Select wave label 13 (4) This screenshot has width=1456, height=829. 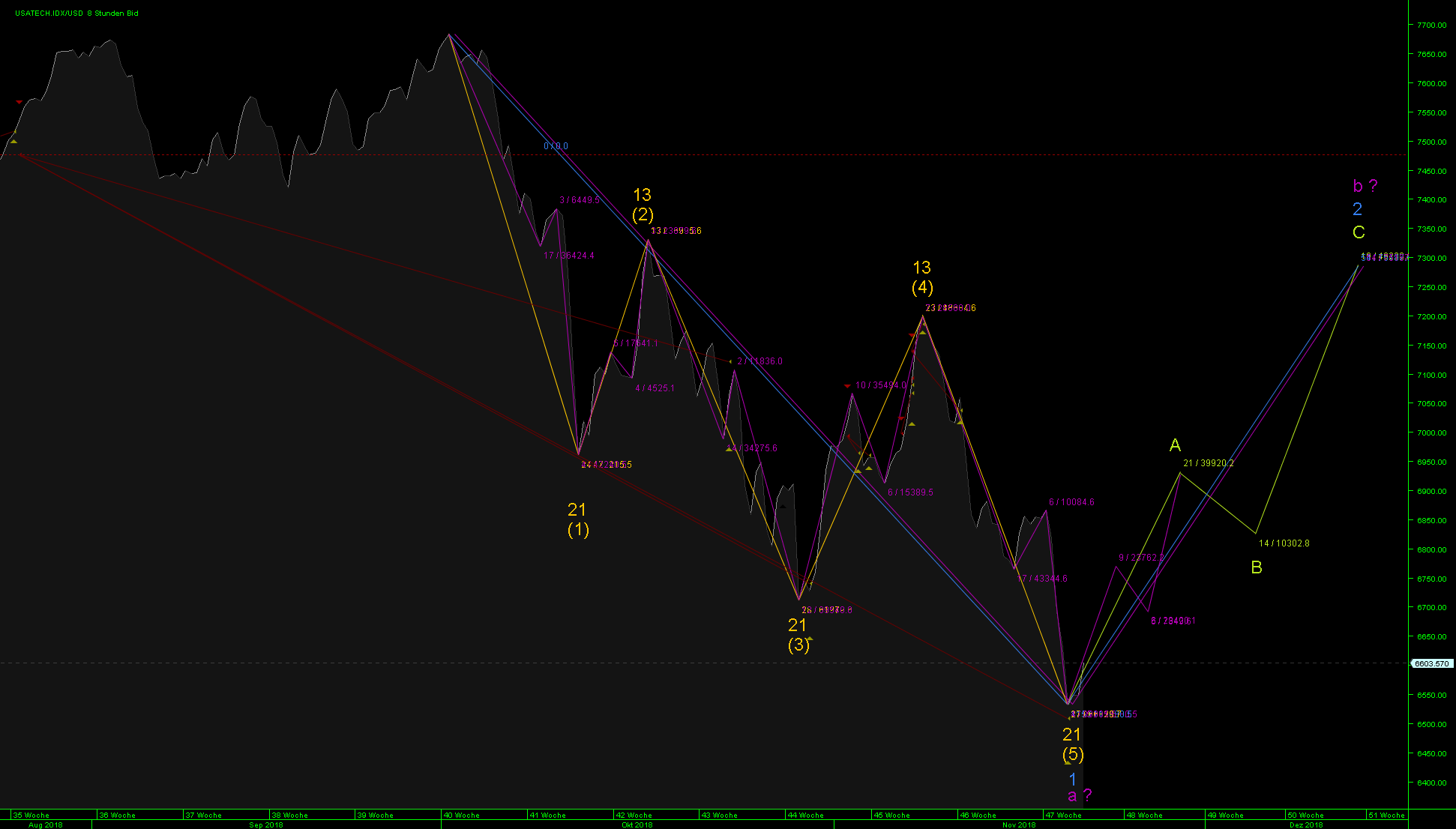pos(921,277)
